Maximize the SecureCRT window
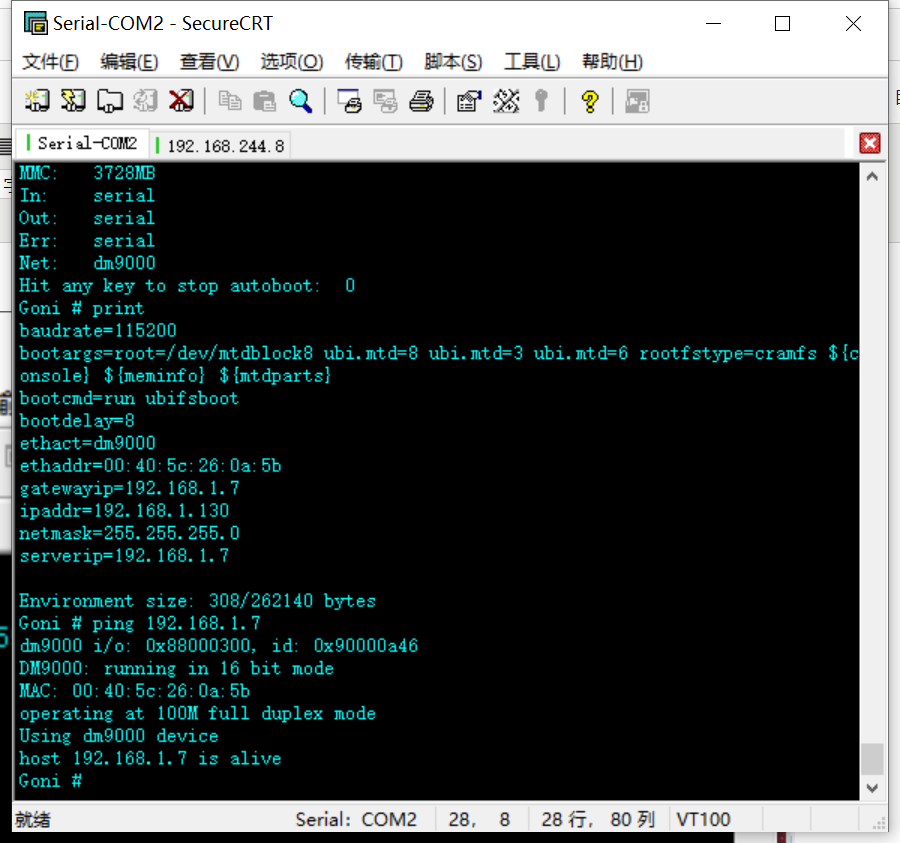 click(x=782, y=24)
